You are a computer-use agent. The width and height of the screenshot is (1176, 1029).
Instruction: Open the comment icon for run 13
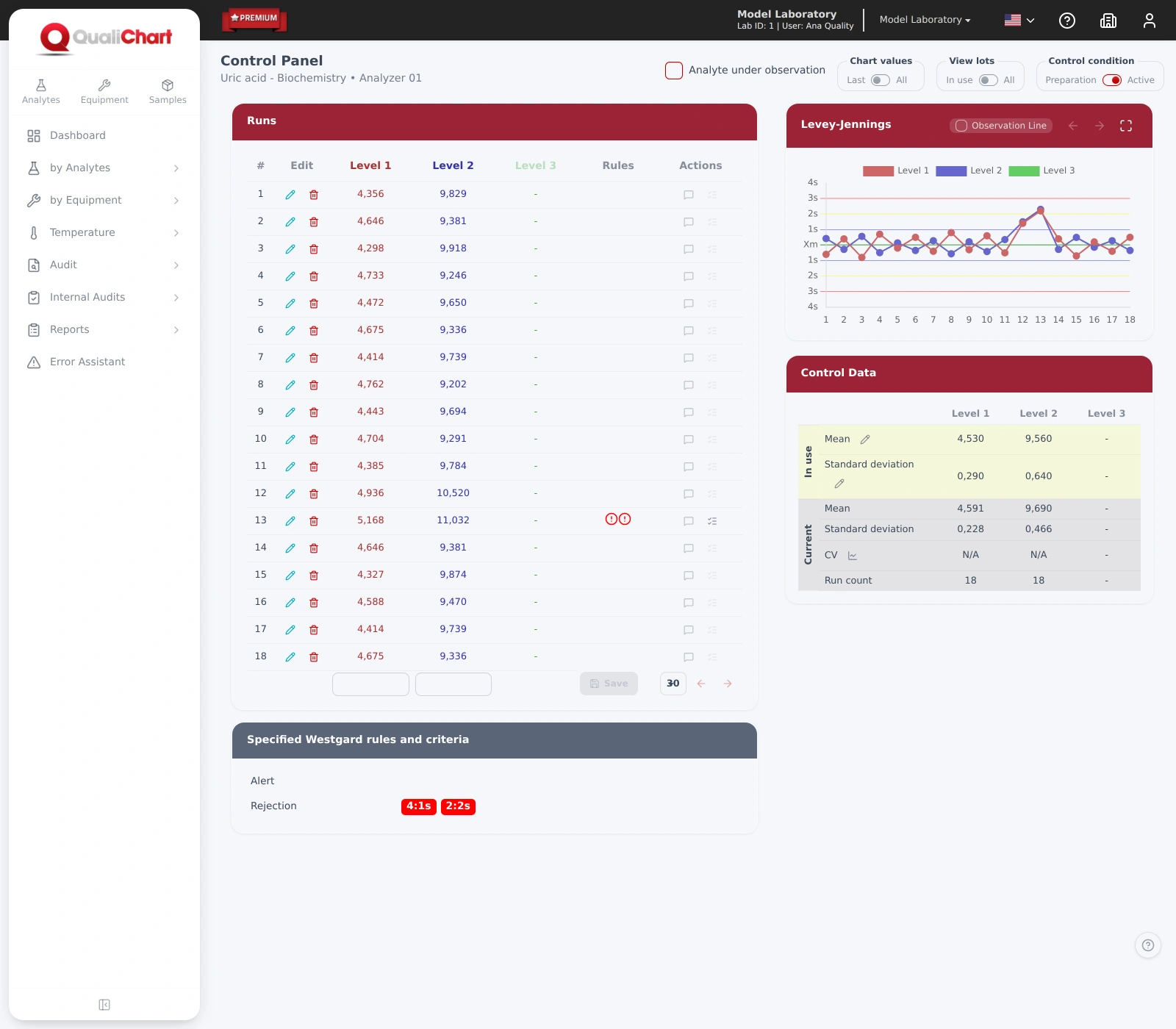click(x=689, y=521)
